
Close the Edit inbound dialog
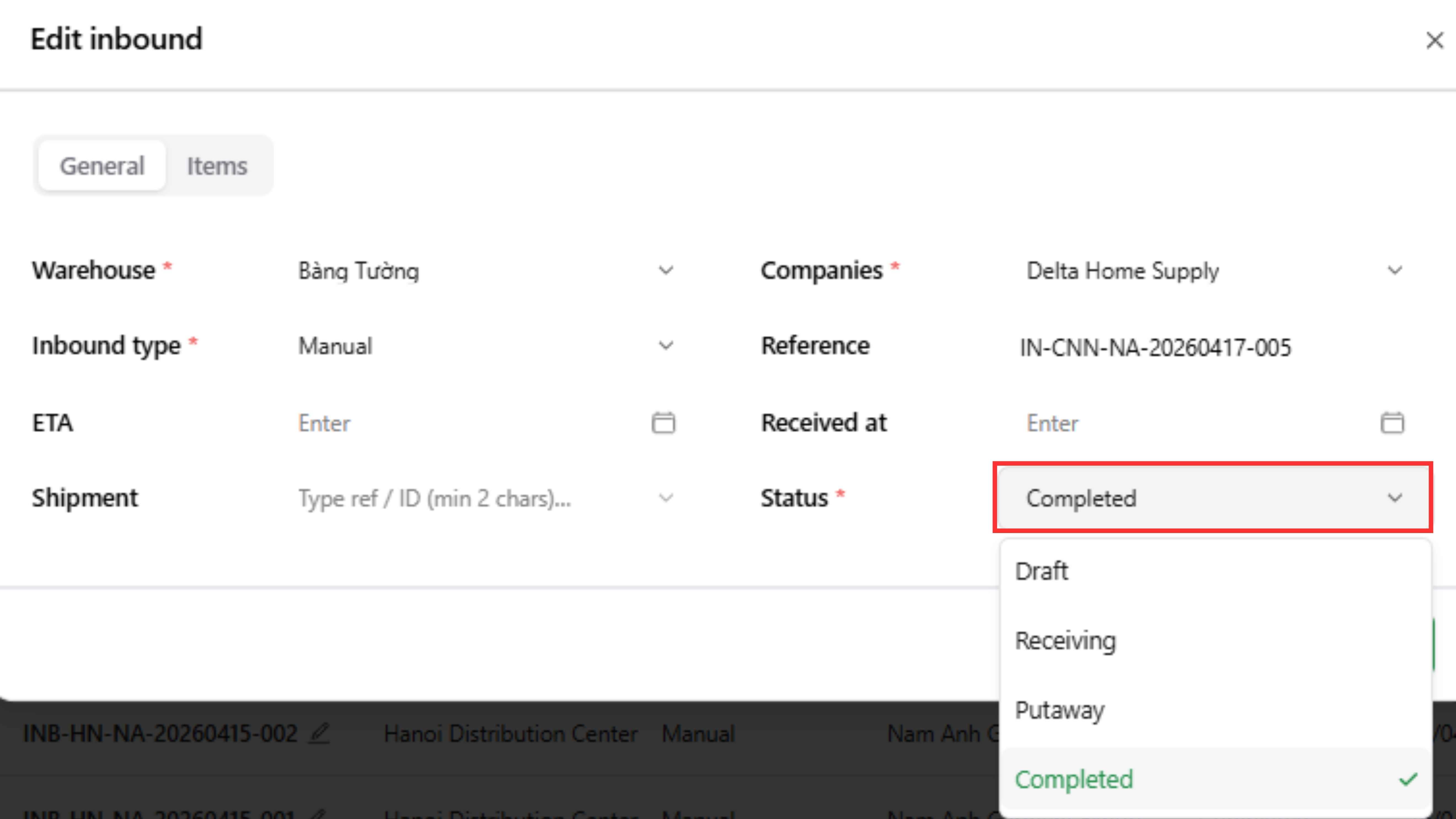coord(1434,40)
